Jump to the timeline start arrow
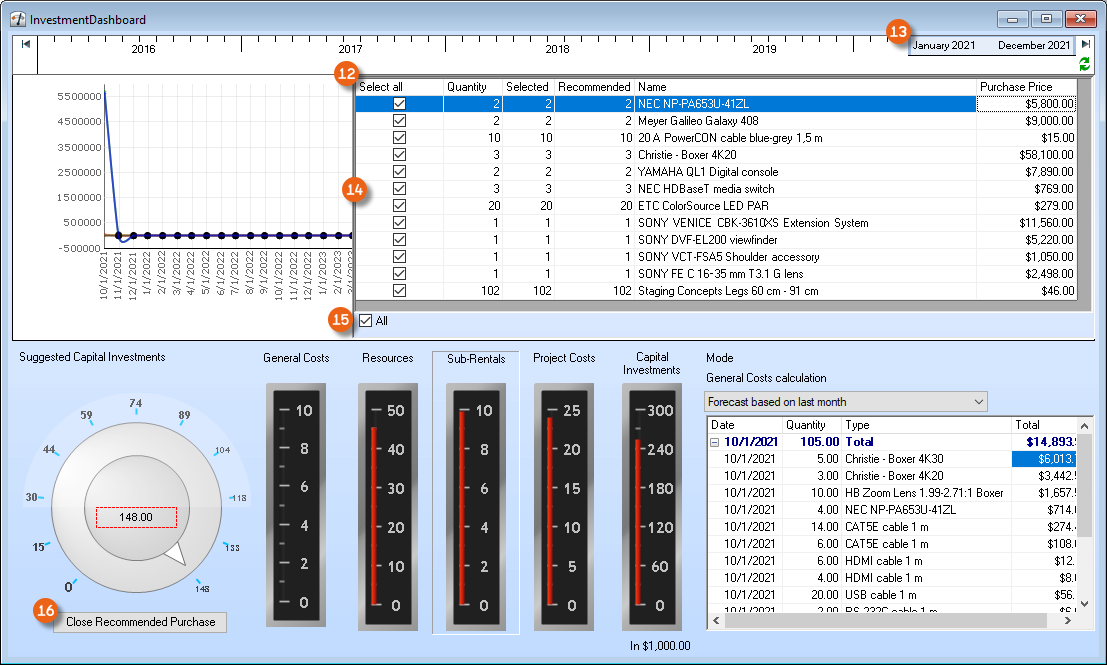Image resolution: width=1107 pixels, height=665 pixels. (x=25, y=44)
